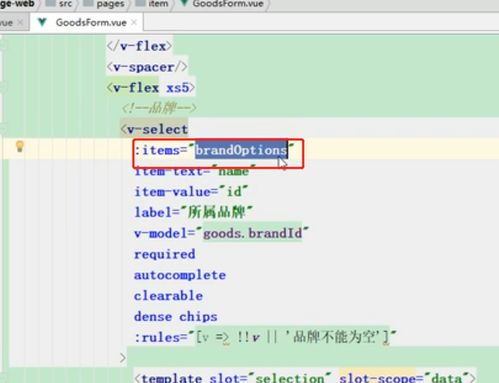Close the GoodsForm.vue tab
The width and height of the screenshot is (499, 383).
(134, 22)
